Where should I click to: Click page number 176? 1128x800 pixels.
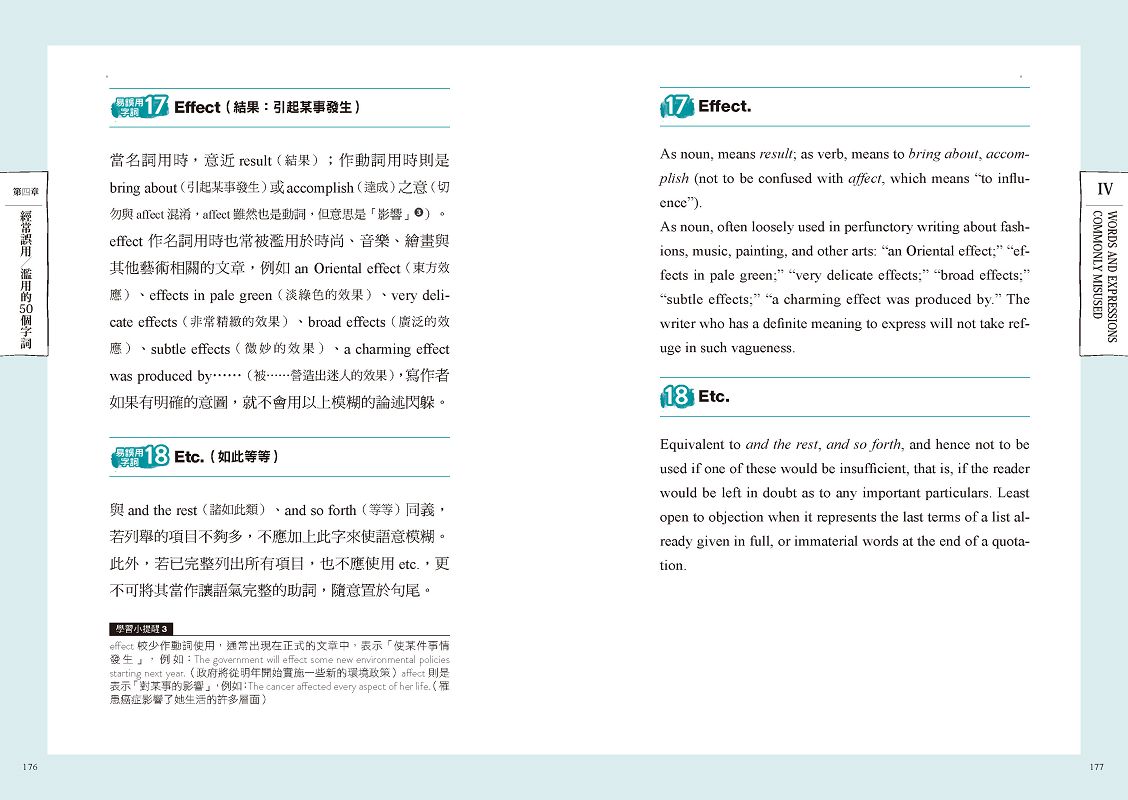tap(29, 767)
